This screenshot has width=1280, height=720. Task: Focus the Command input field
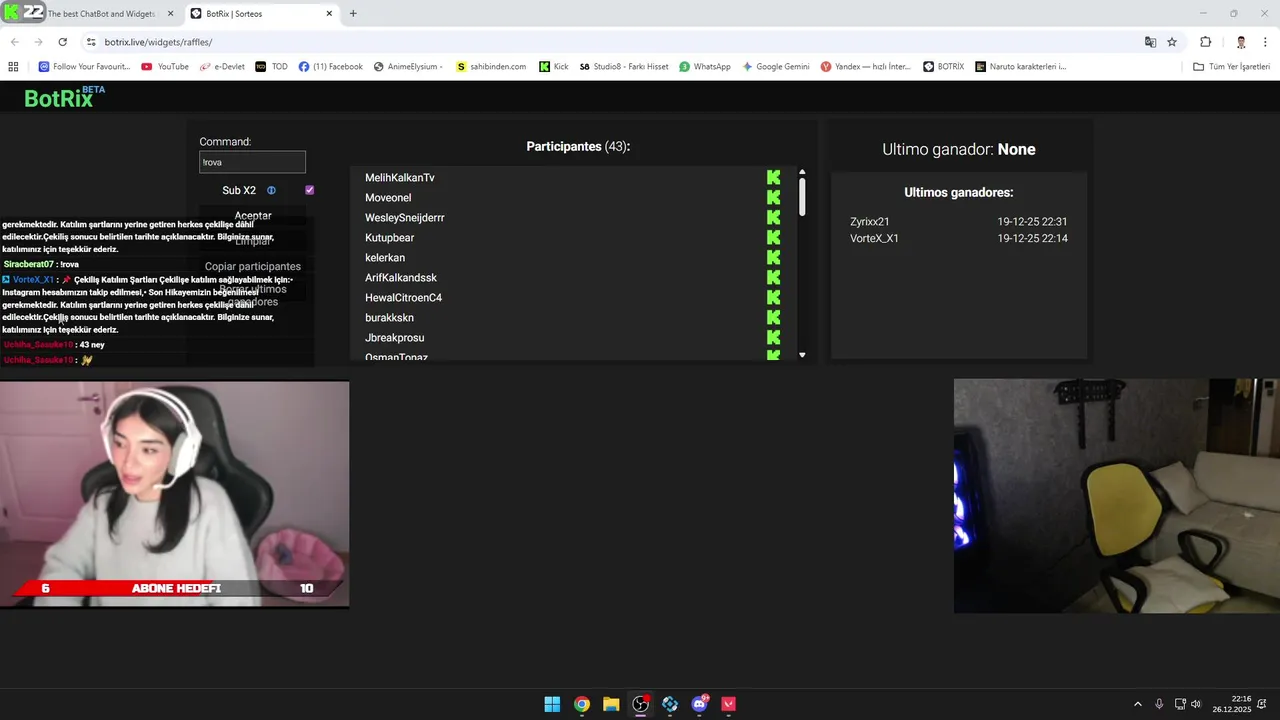tap(252, 162)
